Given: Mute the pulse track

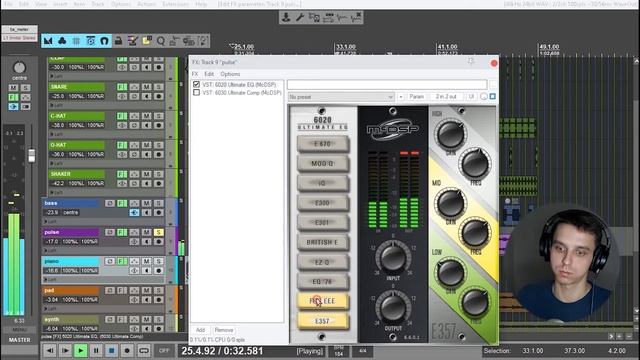Looking at the screenshot, I should [146, 232].
